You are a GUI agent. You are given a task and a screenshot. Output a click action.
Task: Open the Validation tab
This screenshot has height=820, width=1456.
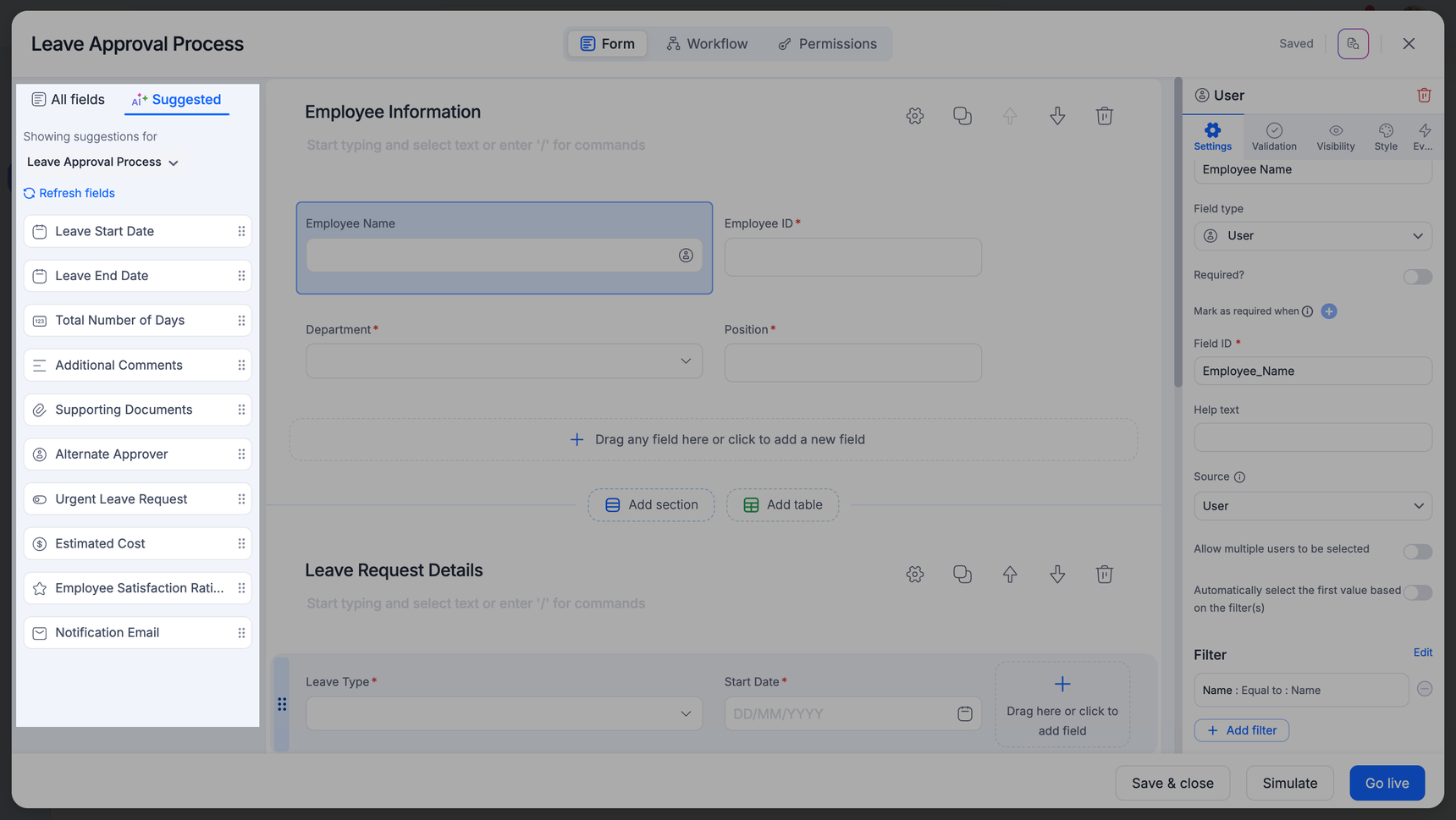1273,136
